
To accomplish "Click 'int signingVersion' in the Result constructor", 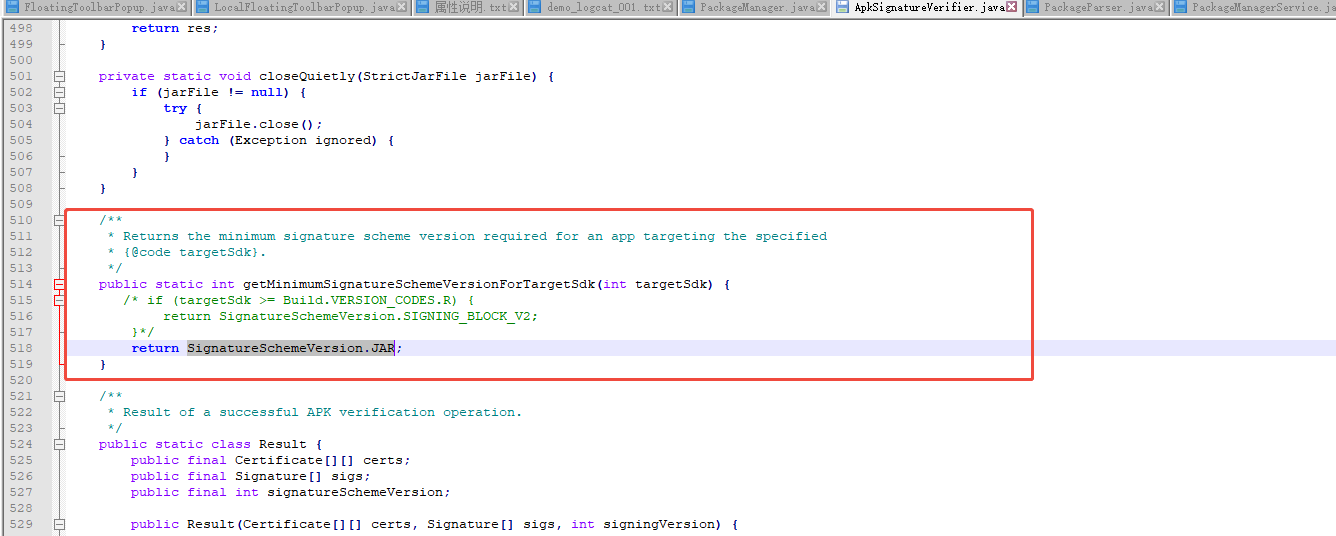I will [x=643, y=524].
